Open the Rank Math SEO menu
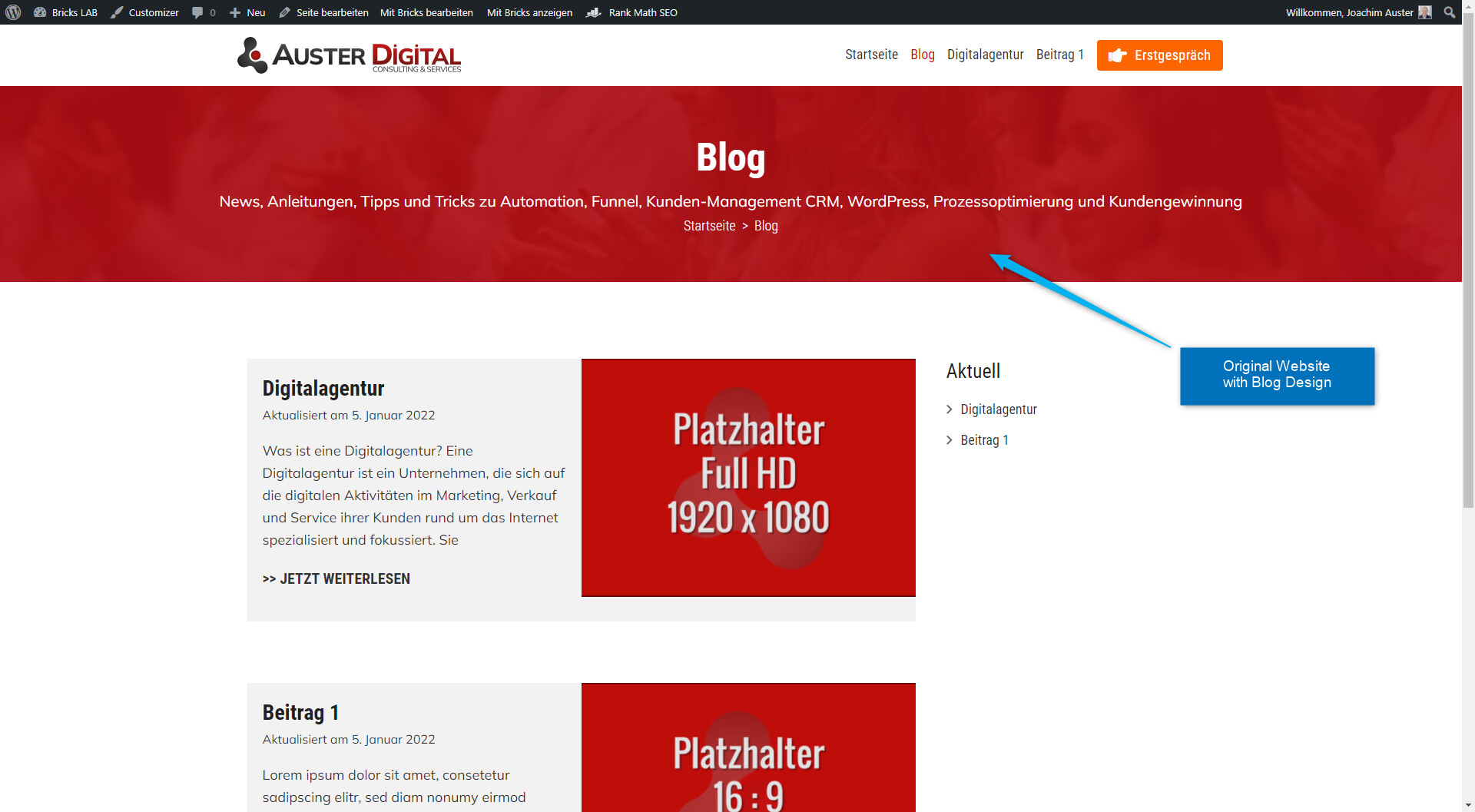The image size is (1475, 812). tap(631, 12)
